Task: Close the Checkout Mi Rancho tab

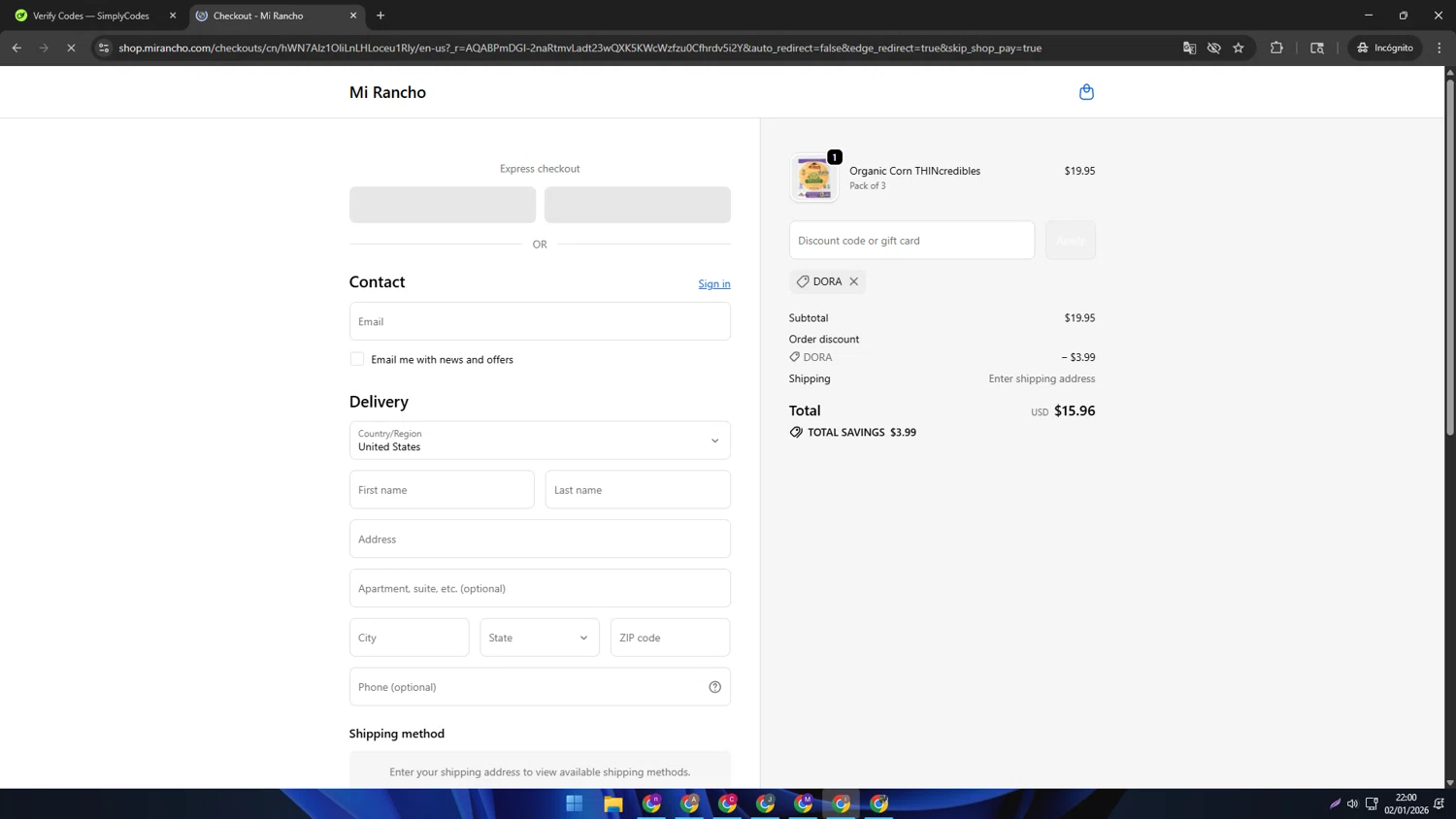Action: click(353, 16)
